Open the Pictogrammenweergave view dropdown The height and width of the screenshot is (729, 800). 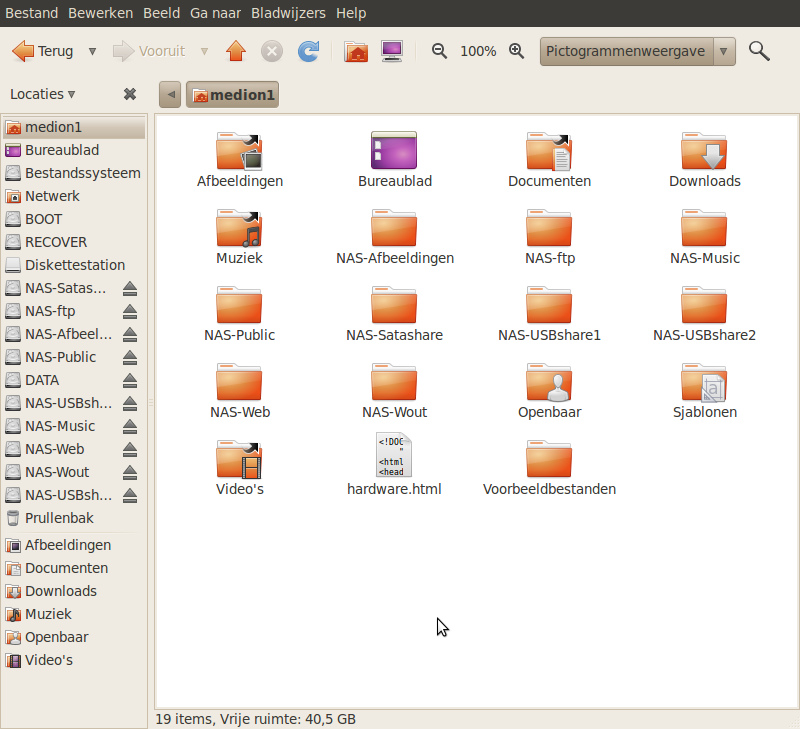pyautogui.click(x=724, y=51)
